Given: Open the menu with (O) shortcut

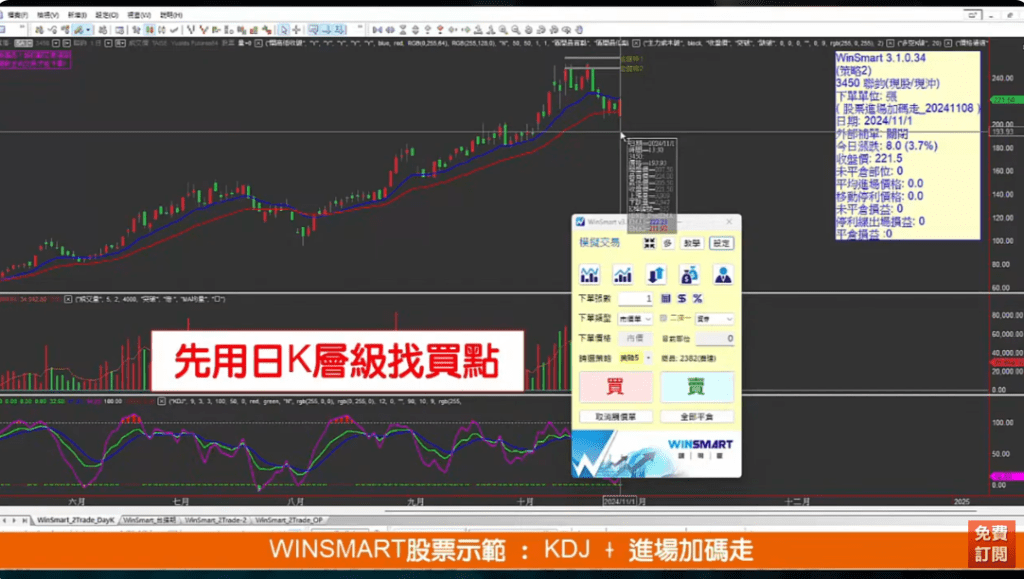Looking at the screenshot, I should pyautogui.click(x=106, y=15).
